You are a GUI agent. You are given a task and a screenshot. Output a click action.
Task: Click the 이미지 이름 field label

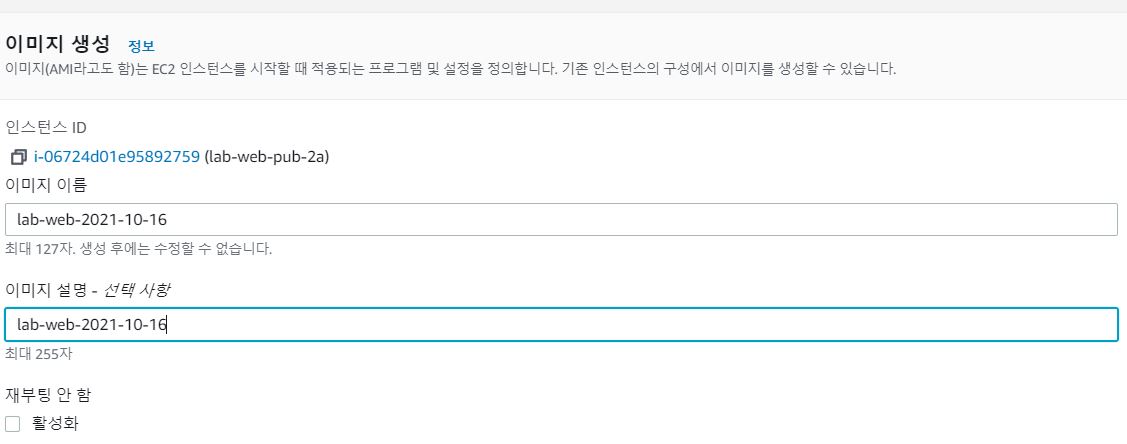click(x=46, y=184)
